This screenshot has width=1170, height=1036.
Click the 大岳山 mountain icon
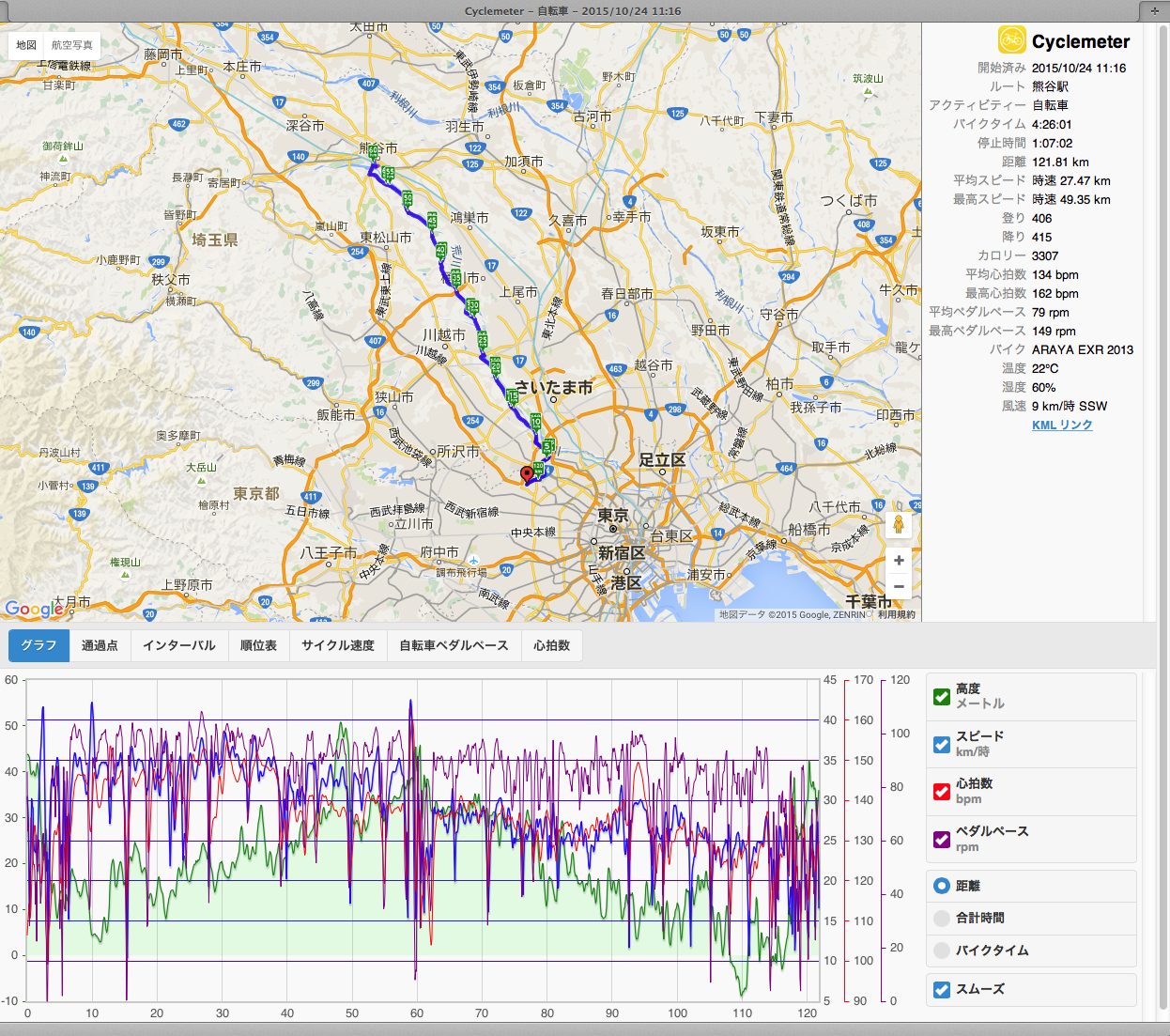[202, 480]
